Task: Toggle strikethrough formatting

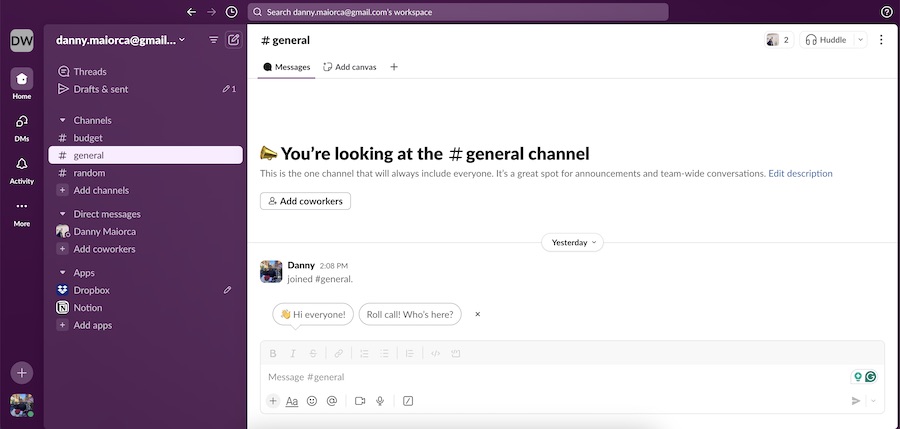Action: point(313,354)
